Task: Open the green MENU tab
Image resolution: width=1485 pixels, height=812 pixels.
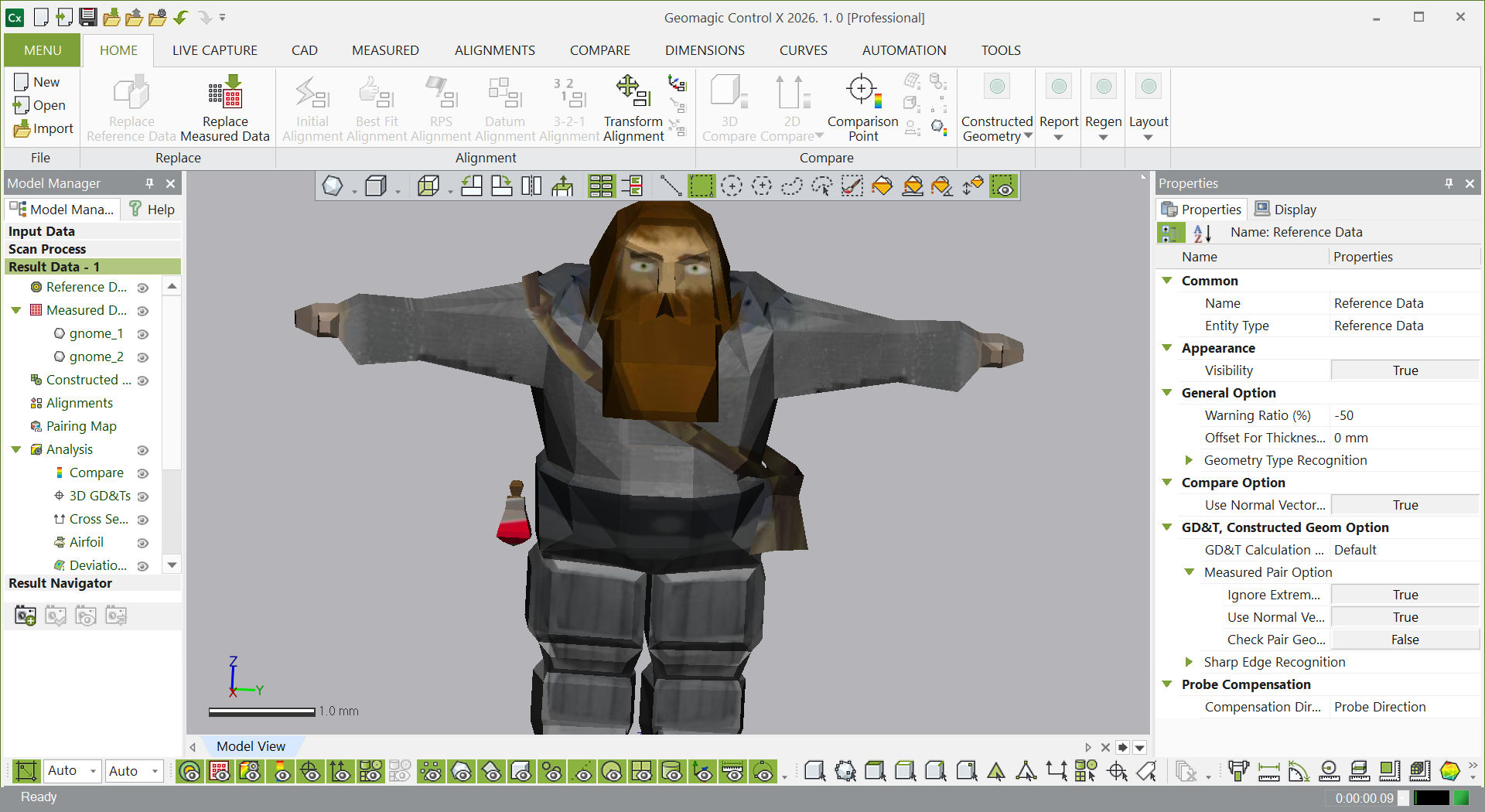Action: (x=43, y=50)
